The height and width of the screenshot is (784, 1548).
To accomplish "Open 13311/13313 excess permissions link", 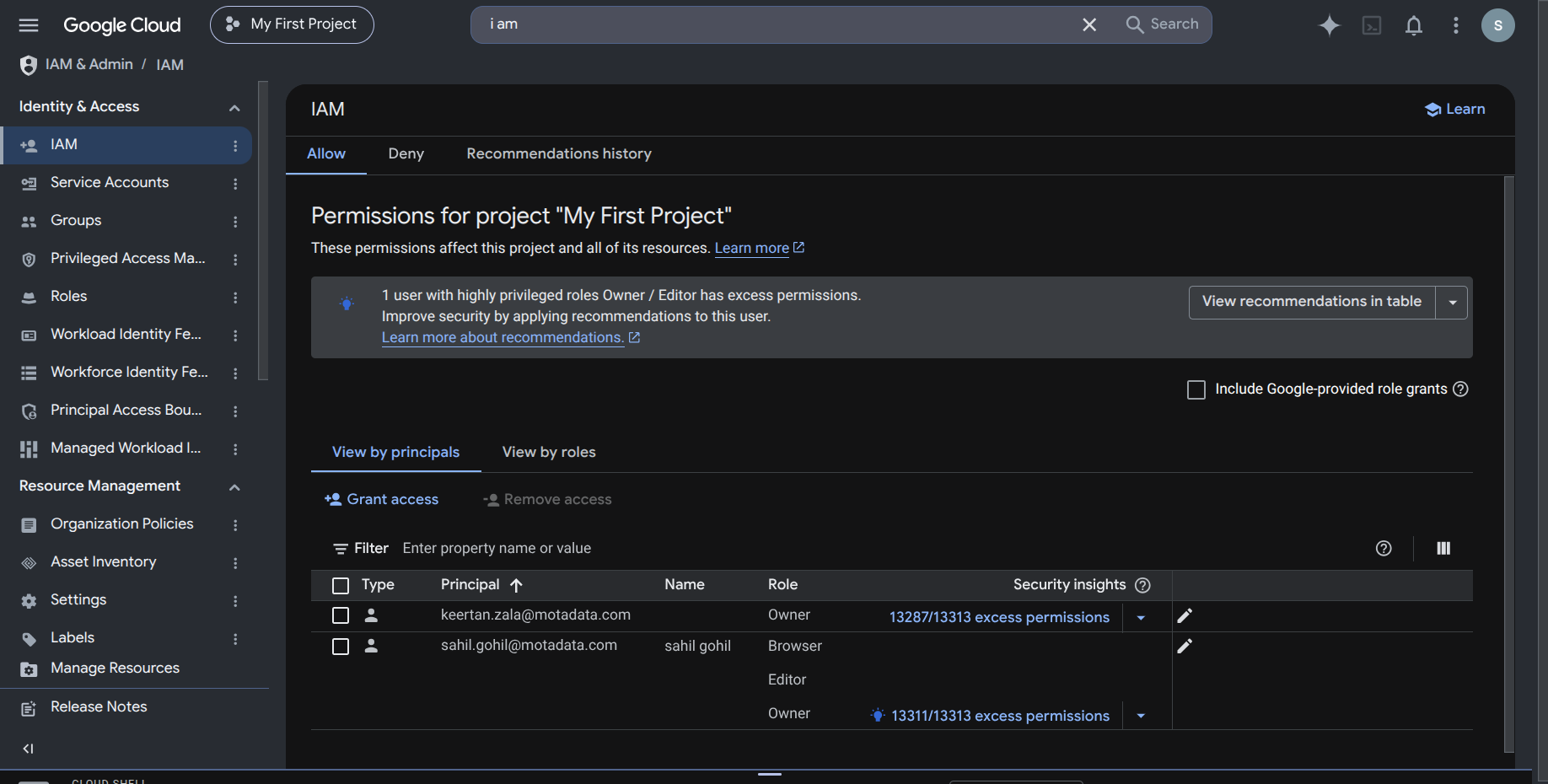I will [x=1000, y=716].
